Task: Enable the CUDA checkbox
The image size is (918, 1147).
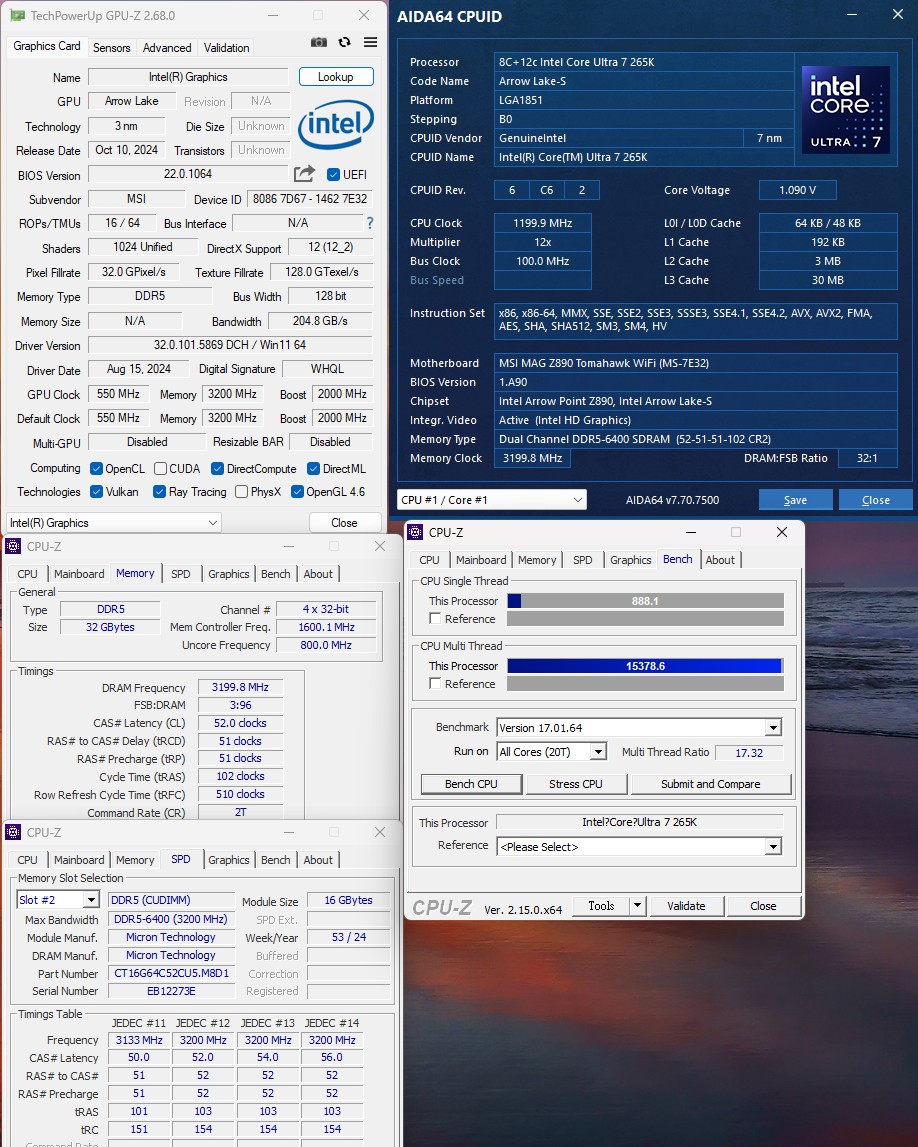Action: [x=160, y=468]
